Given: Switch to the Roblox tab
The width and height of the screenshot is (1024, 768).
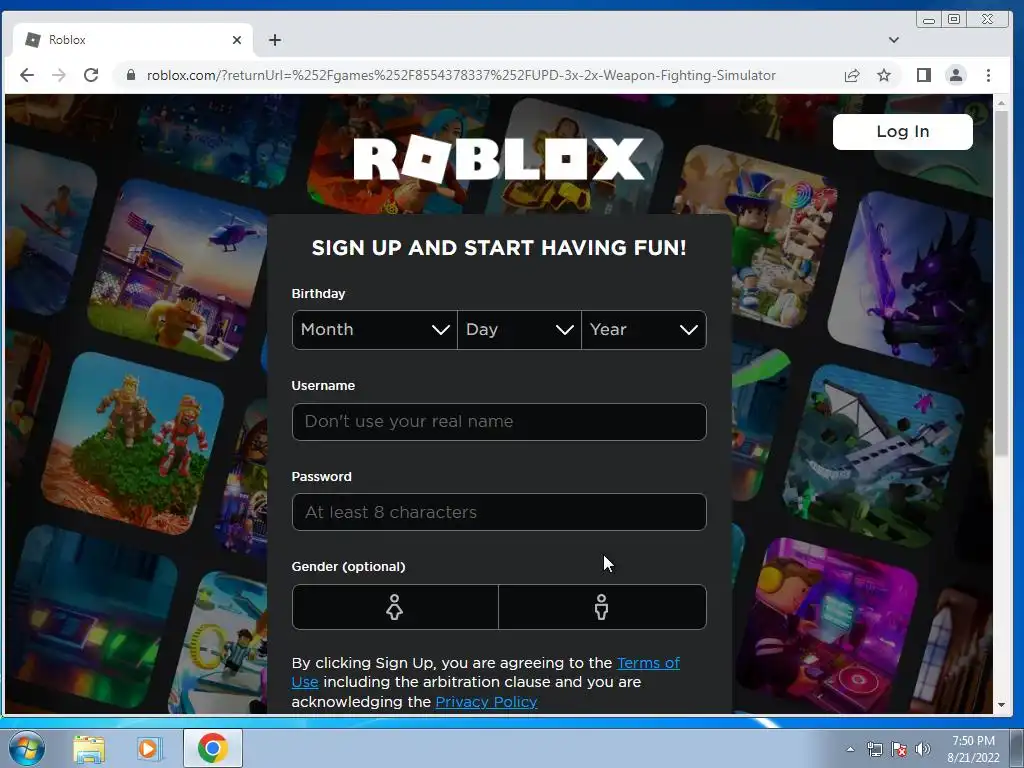Looking at the screenshot, I should tap(133, 40).
